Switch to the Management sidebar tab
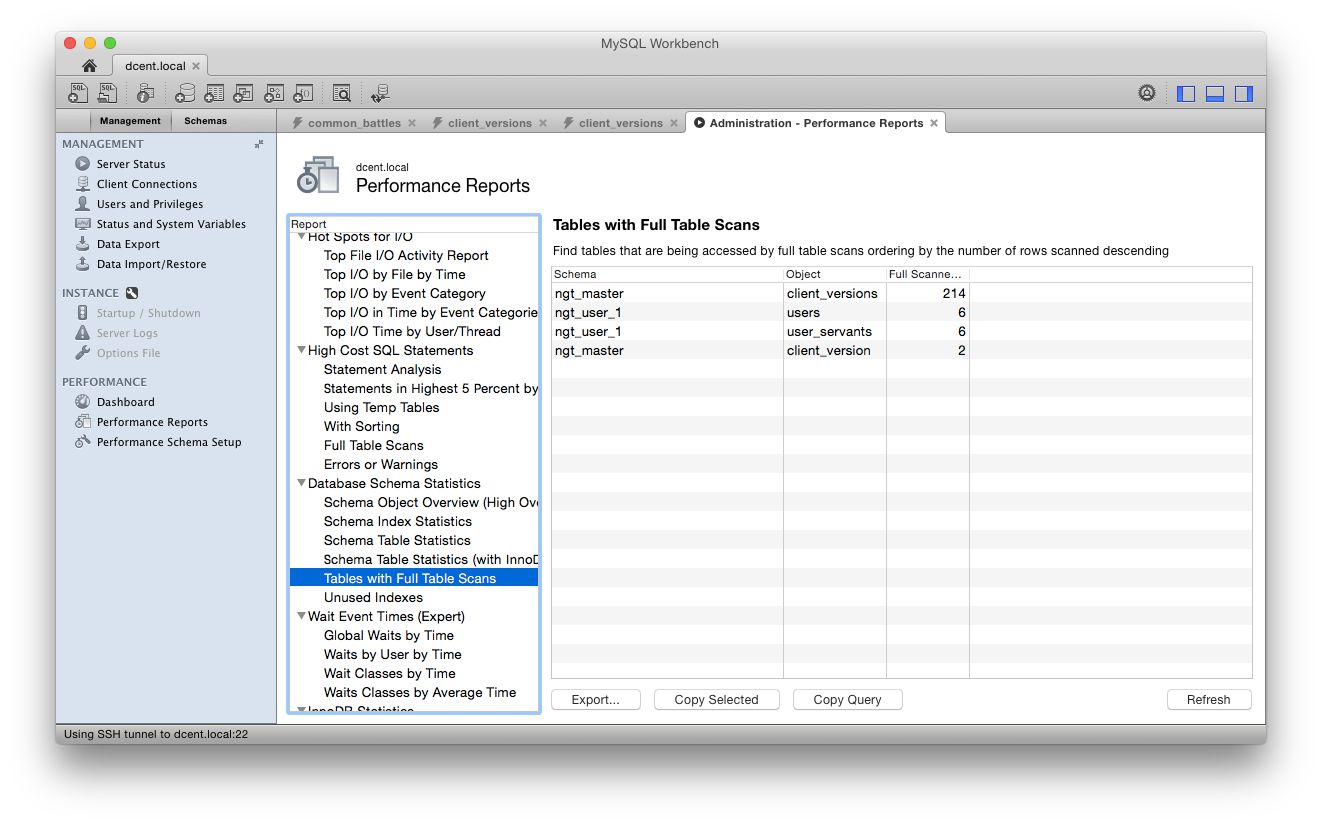Viewport: 1322px width, 824px height. point(130,121)
